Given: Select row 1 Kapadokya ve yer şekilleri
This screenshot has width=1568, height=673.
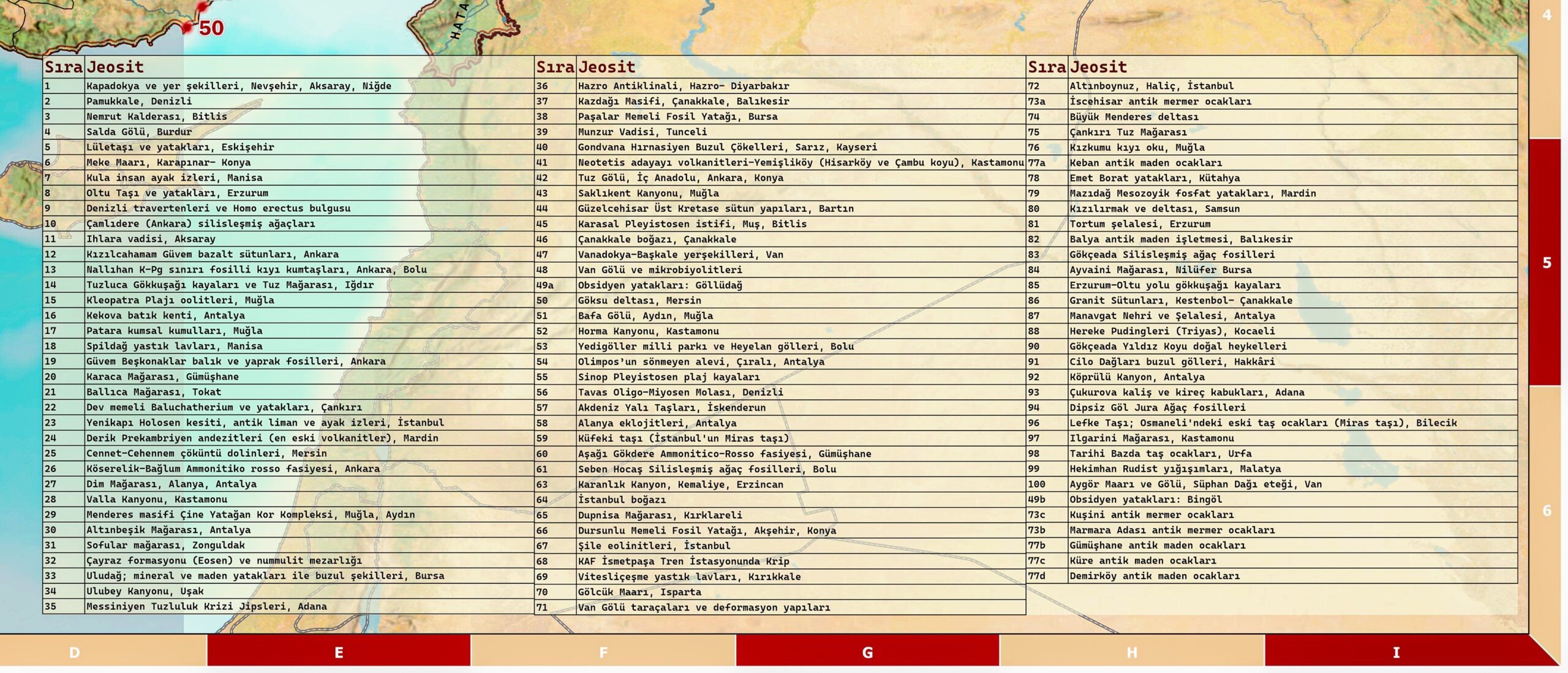Looking at the screenshot, I should click(x=238, y=86).
